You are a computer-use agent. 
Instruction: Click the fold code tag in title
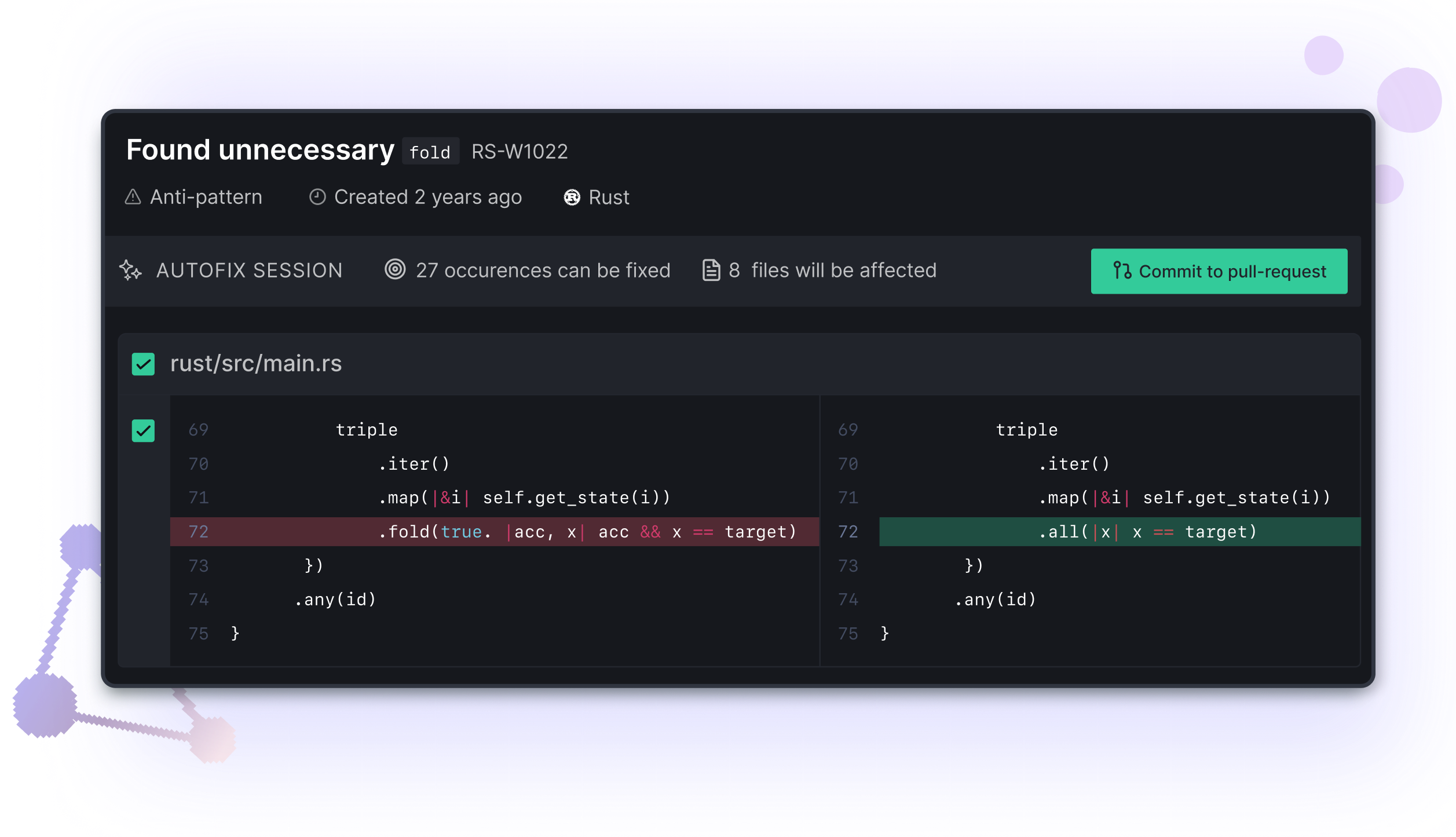point(430,152)
